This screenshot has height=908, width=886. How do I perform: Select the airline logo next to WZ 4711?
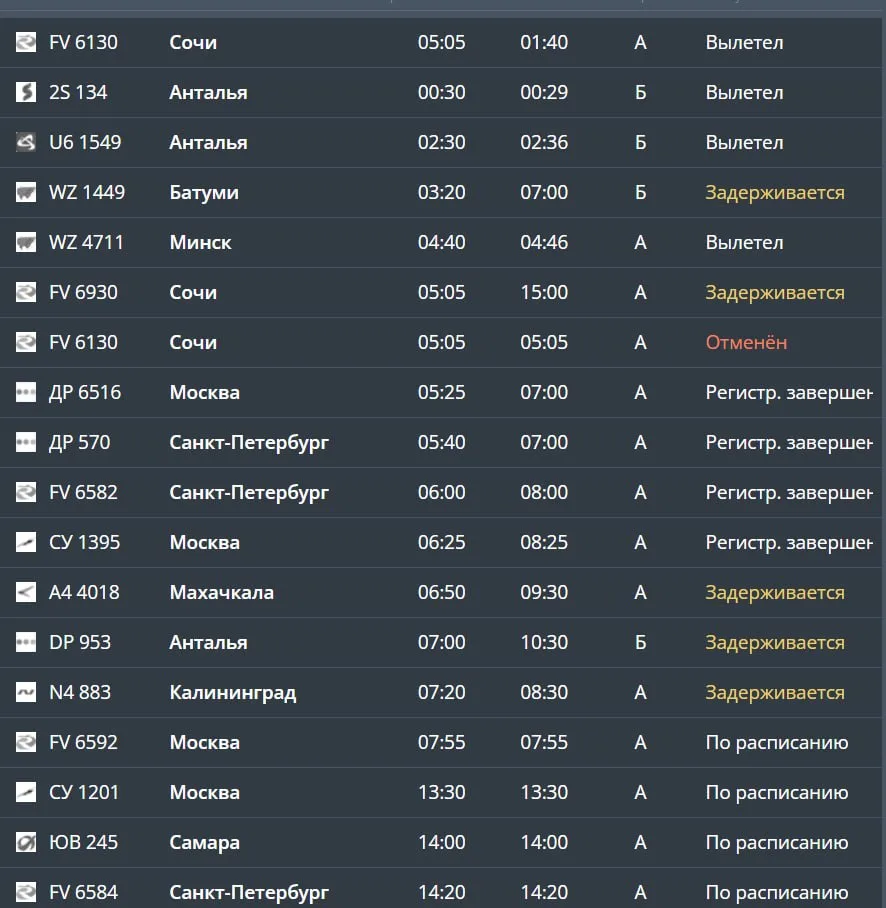pyautogui.click(x=25, y=242)
